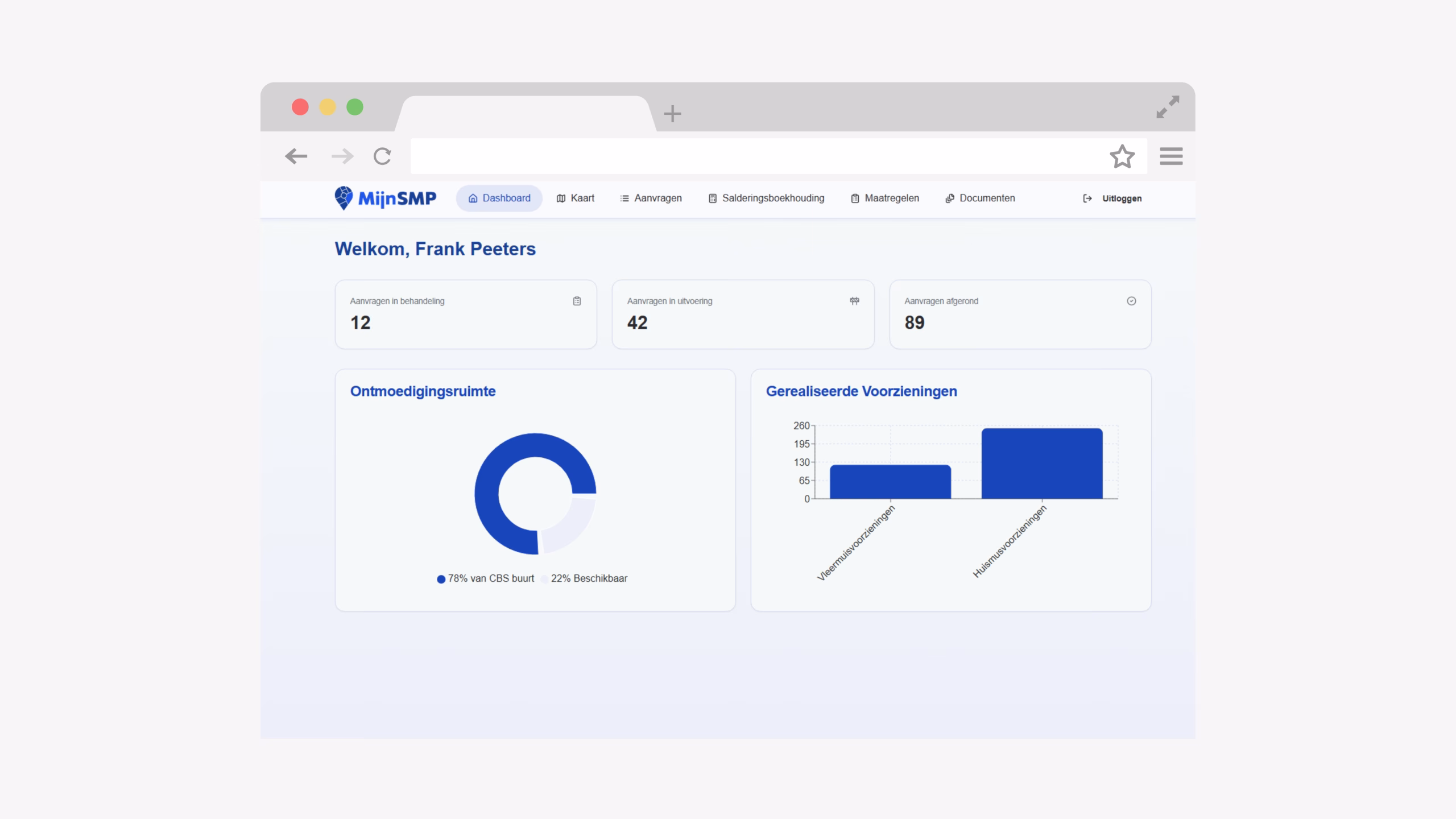Click the 22% Beschikbaar legend entry
The image size is (1456, 819).
[584, 578]
